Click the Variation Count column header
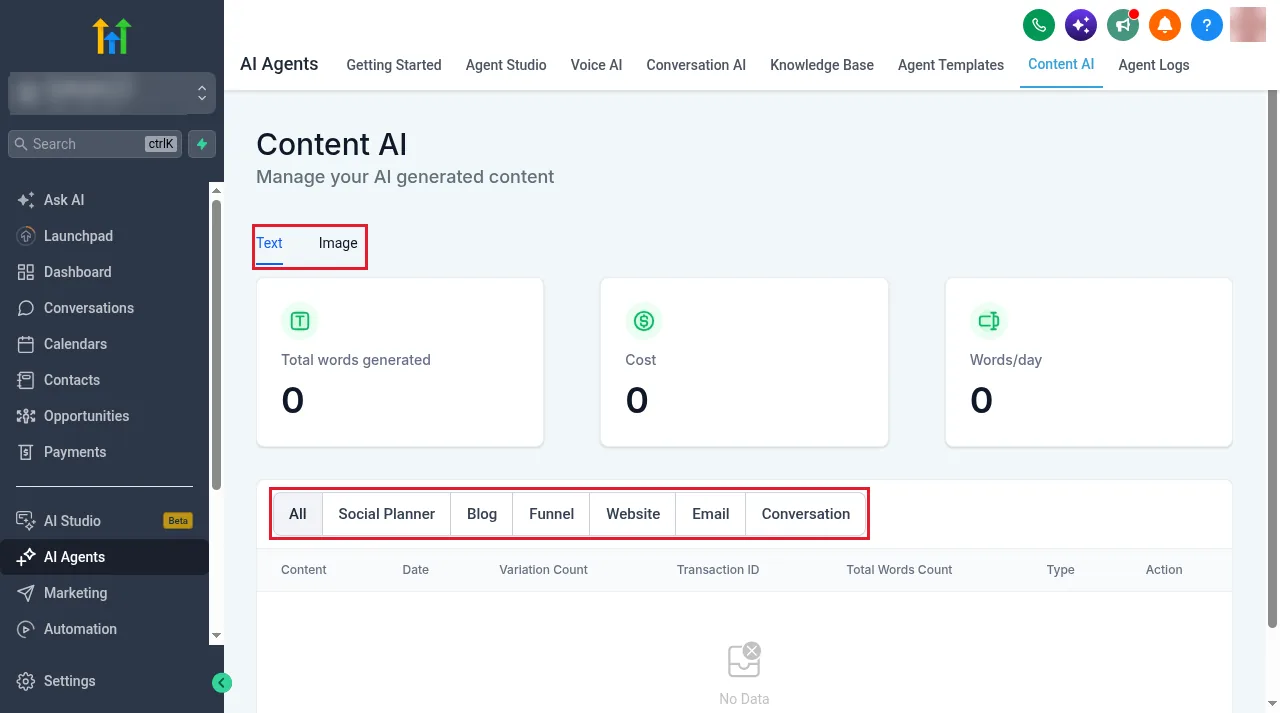Image resolution: width=1280 pixels, height=713 pixels. pyautogui.click(x=543, y=570)
